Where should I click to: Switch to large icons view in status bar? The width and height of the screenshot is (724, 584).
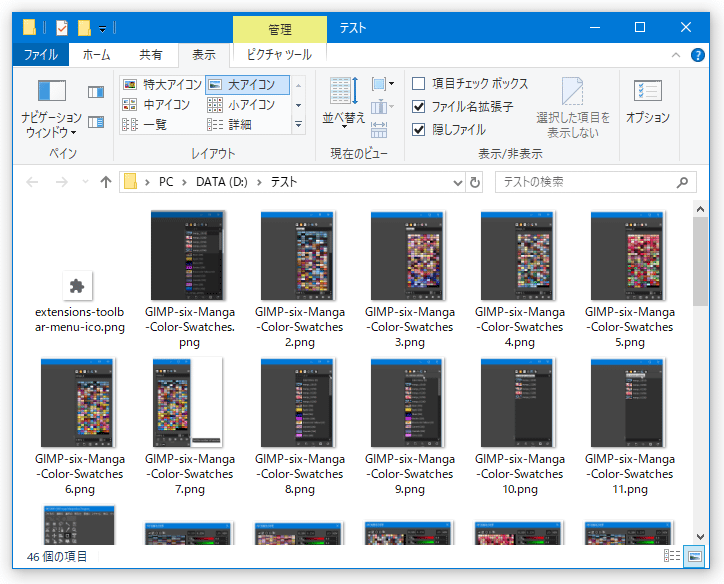[695, 556]
